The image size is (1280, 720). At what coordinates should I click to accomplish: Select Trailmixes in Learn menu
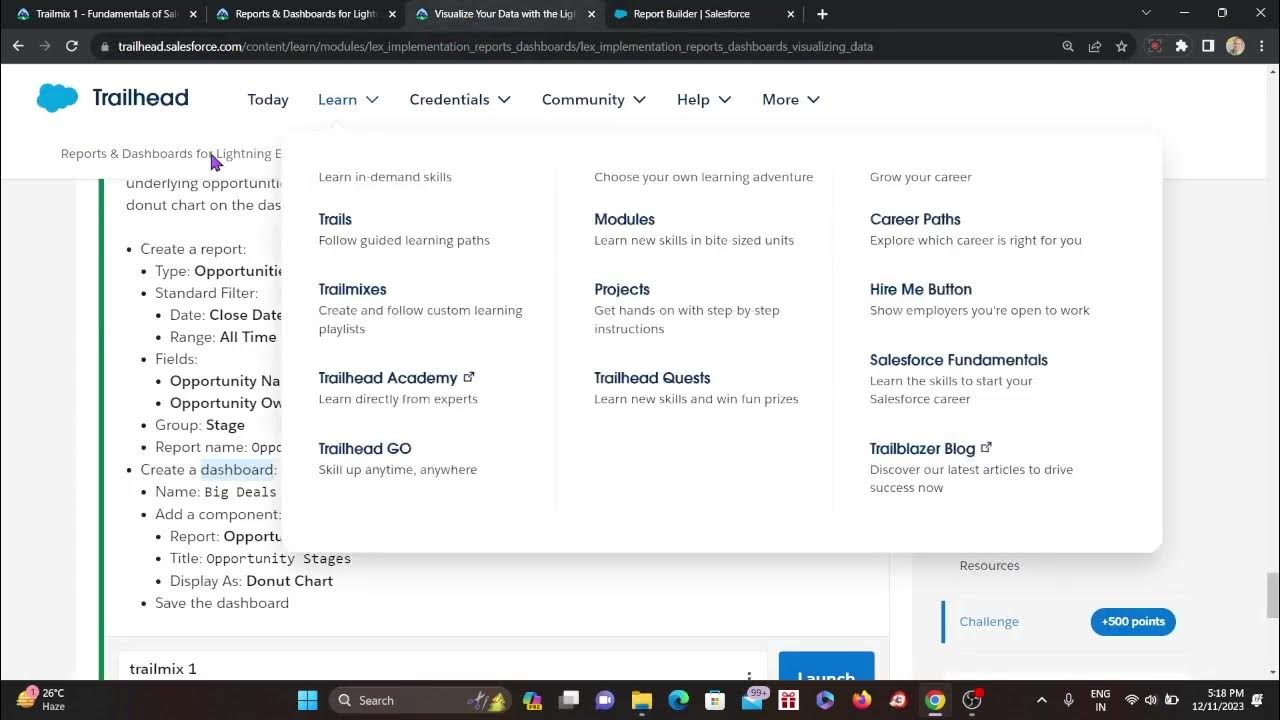coord(352,289)
